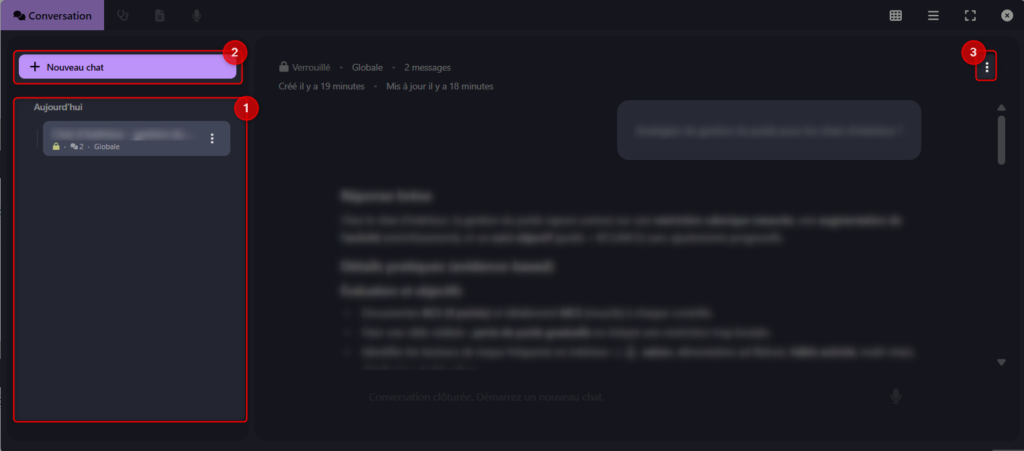Open conversation header three-dot options menu
This screenshot has height=451, width=1024.
point(987,67)
